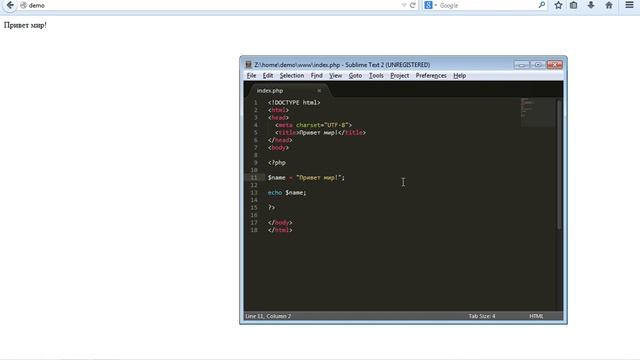Viewport: 640px width, 360px height.
Task: Click the </html> closing tag line
Action: [280, 230]
